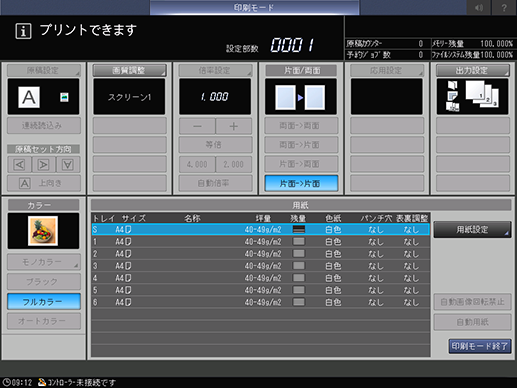
Task: Click the 片面/両面 panel header
Action: 301,70
